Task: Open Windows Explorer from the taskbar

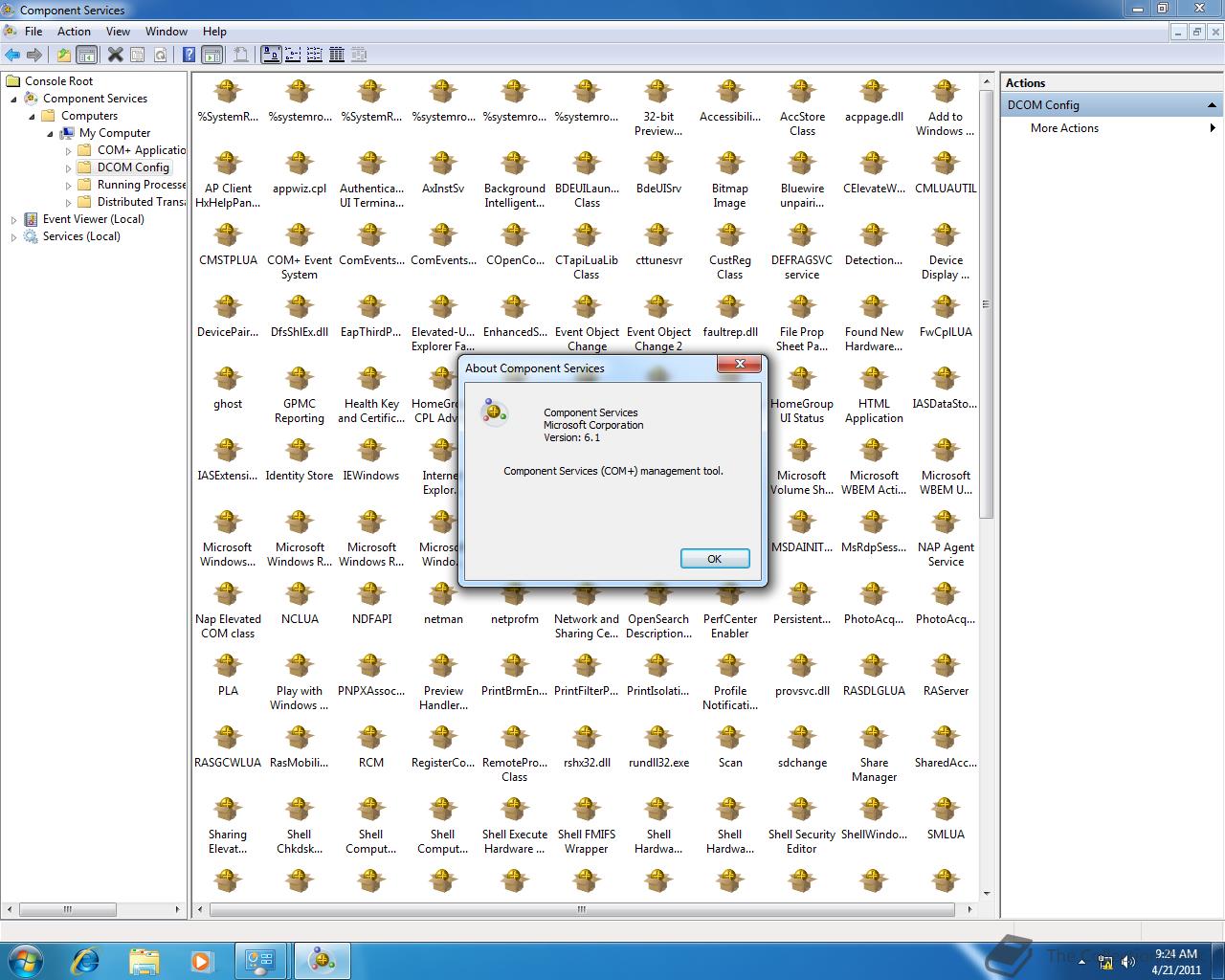Action: point(144,961)
